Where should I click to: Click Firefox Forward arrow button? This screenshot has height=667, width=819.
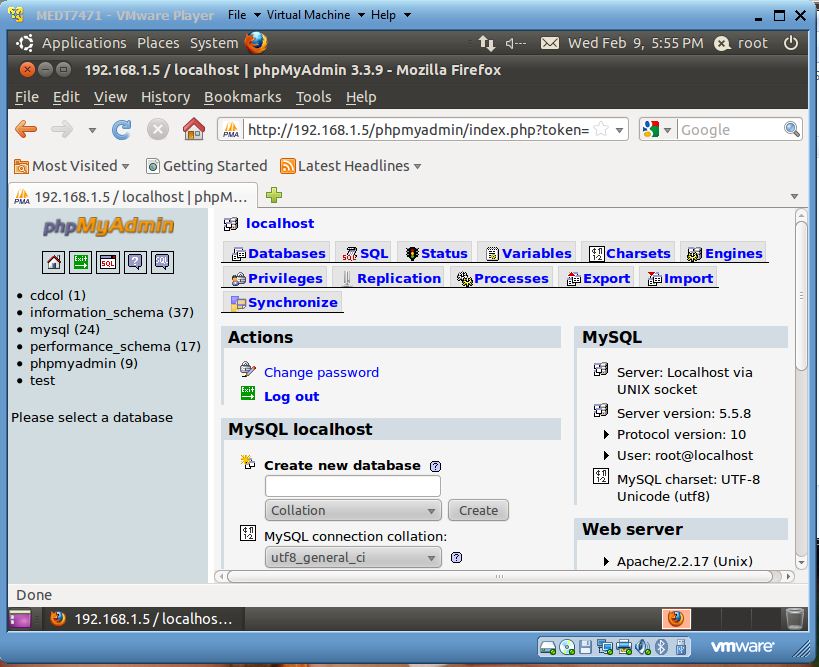[x=62, y=129]
